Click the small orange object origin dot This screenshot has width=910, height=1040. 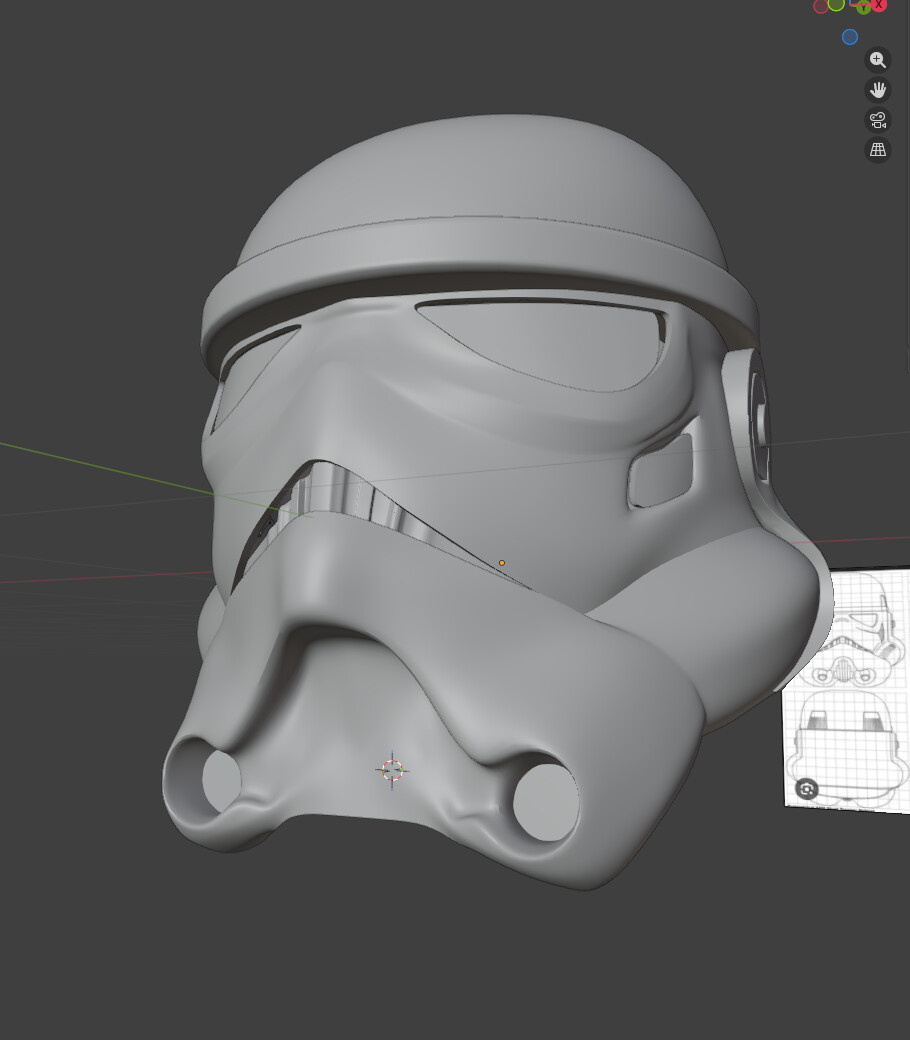[x=502, y=563]
